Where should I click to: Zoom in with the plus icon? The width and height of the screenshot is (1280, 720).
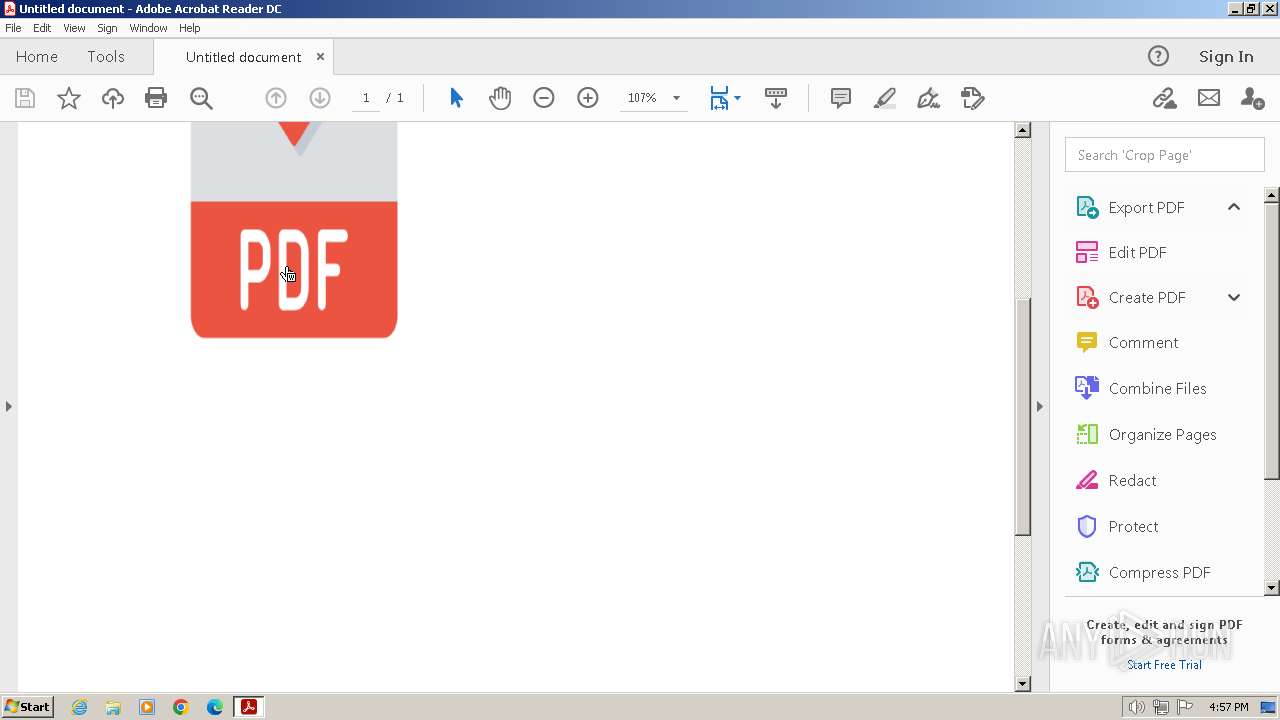click(588, 98)
